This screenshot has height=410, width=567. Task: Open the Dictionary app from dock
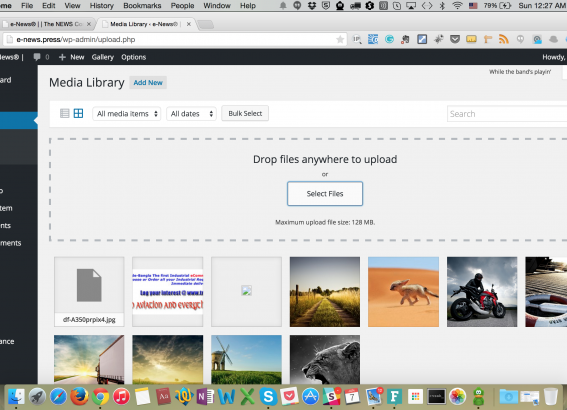click(x=163, y=397)
